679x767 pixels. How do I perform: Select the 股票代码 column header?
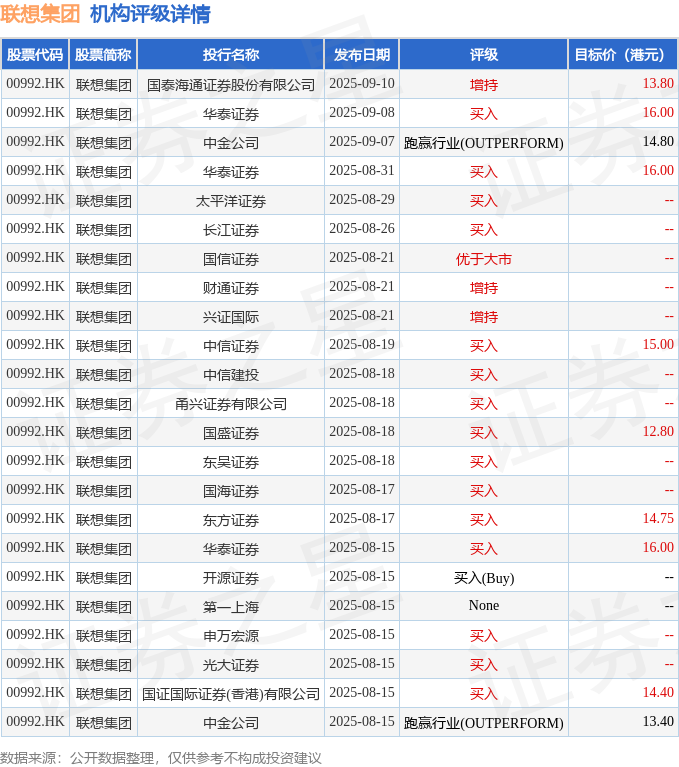click(35, 54)
